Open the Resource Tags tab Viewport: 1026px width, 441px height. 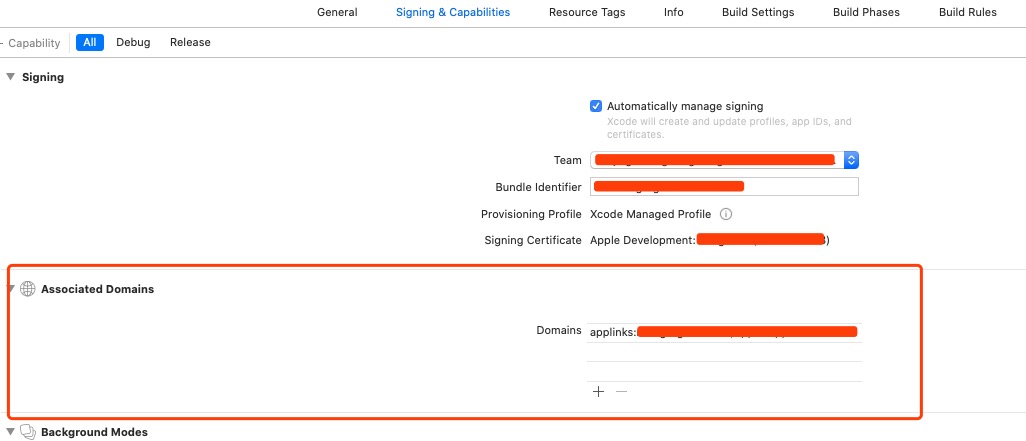coord(587,12)
